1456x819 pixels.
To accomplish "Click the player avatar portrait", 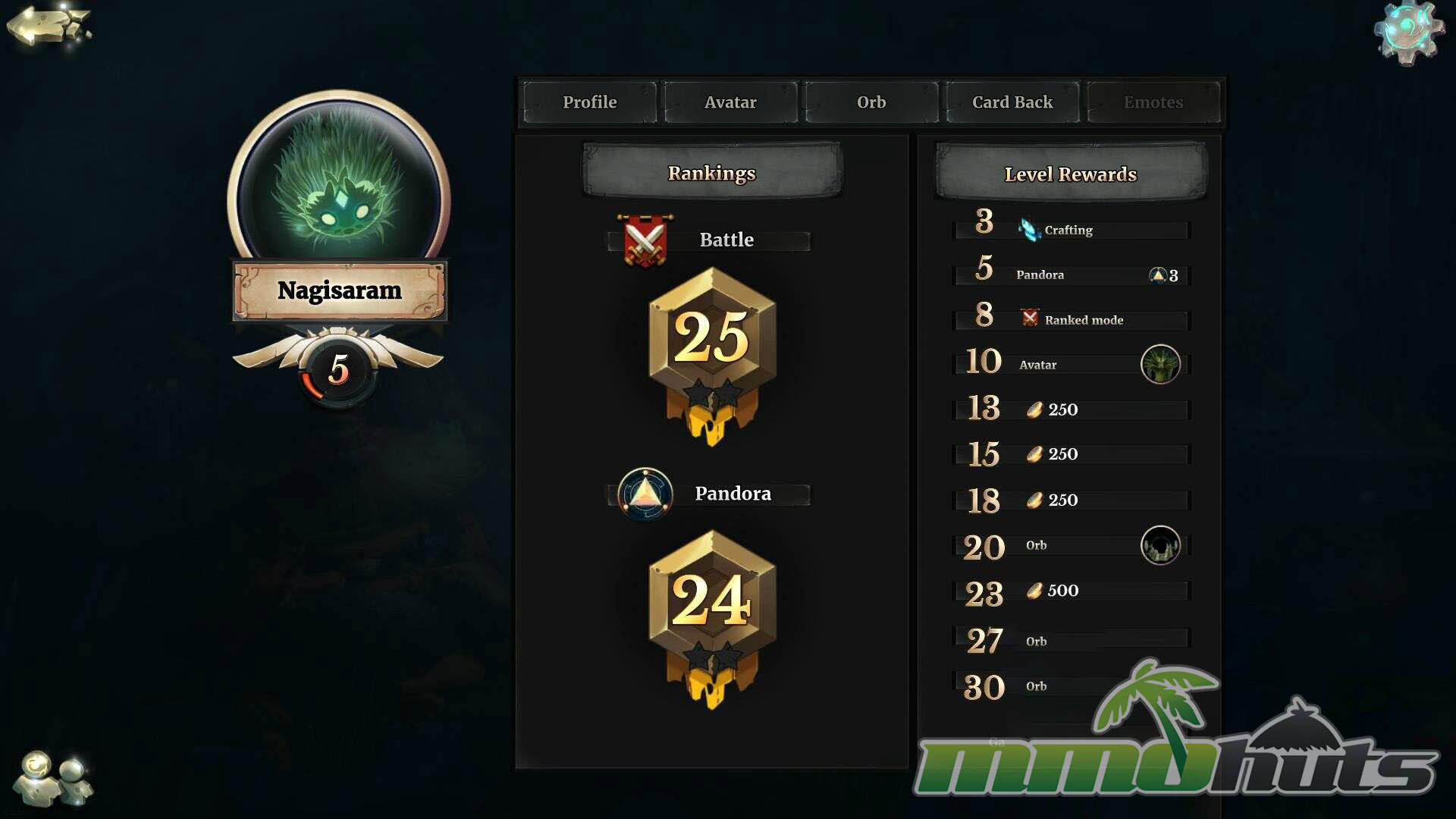I will [339, 179].
